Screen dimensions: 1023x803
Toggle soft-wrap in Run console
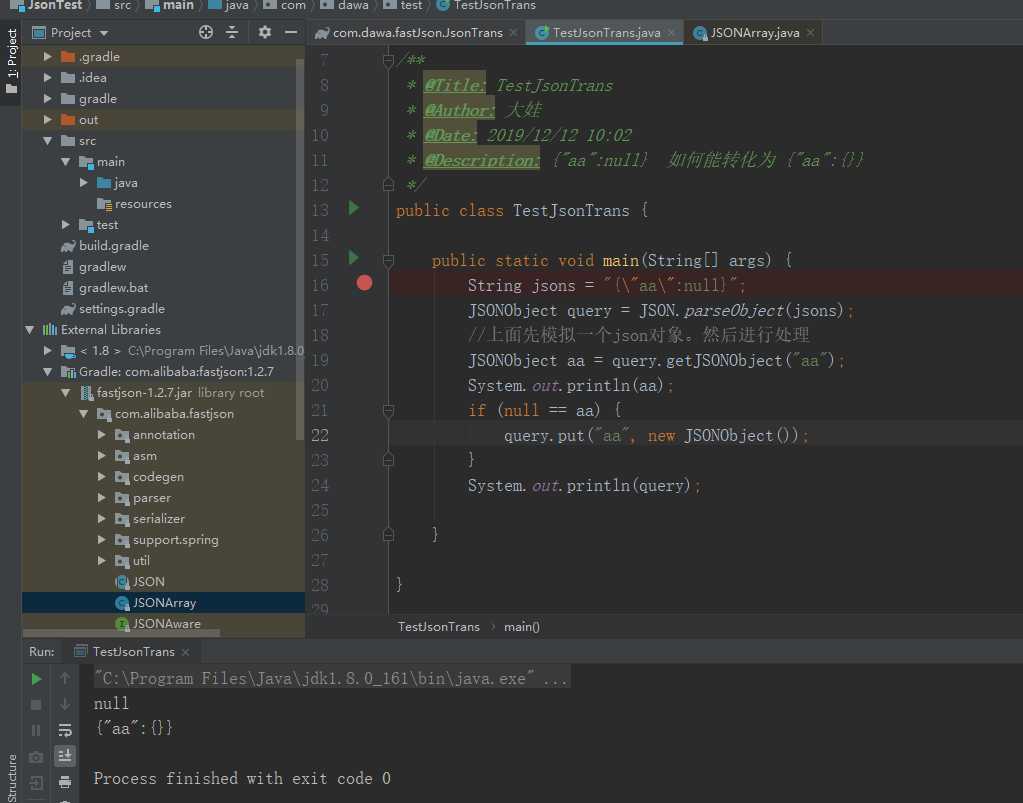tap(65, 730)
